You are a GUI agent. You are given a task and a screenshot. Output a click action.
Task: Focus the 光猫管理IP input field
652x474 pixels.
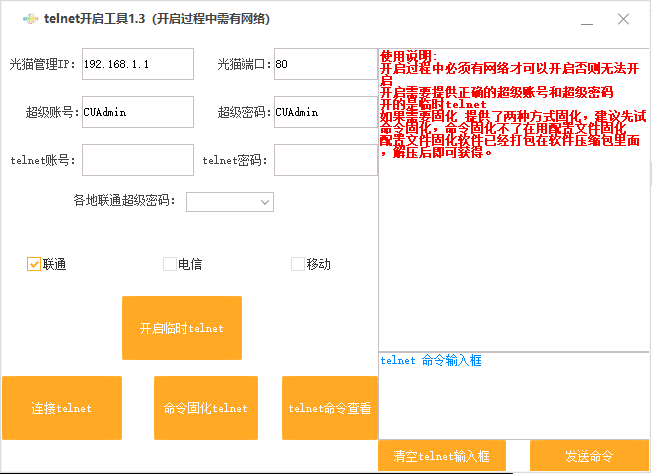[138, 64]
